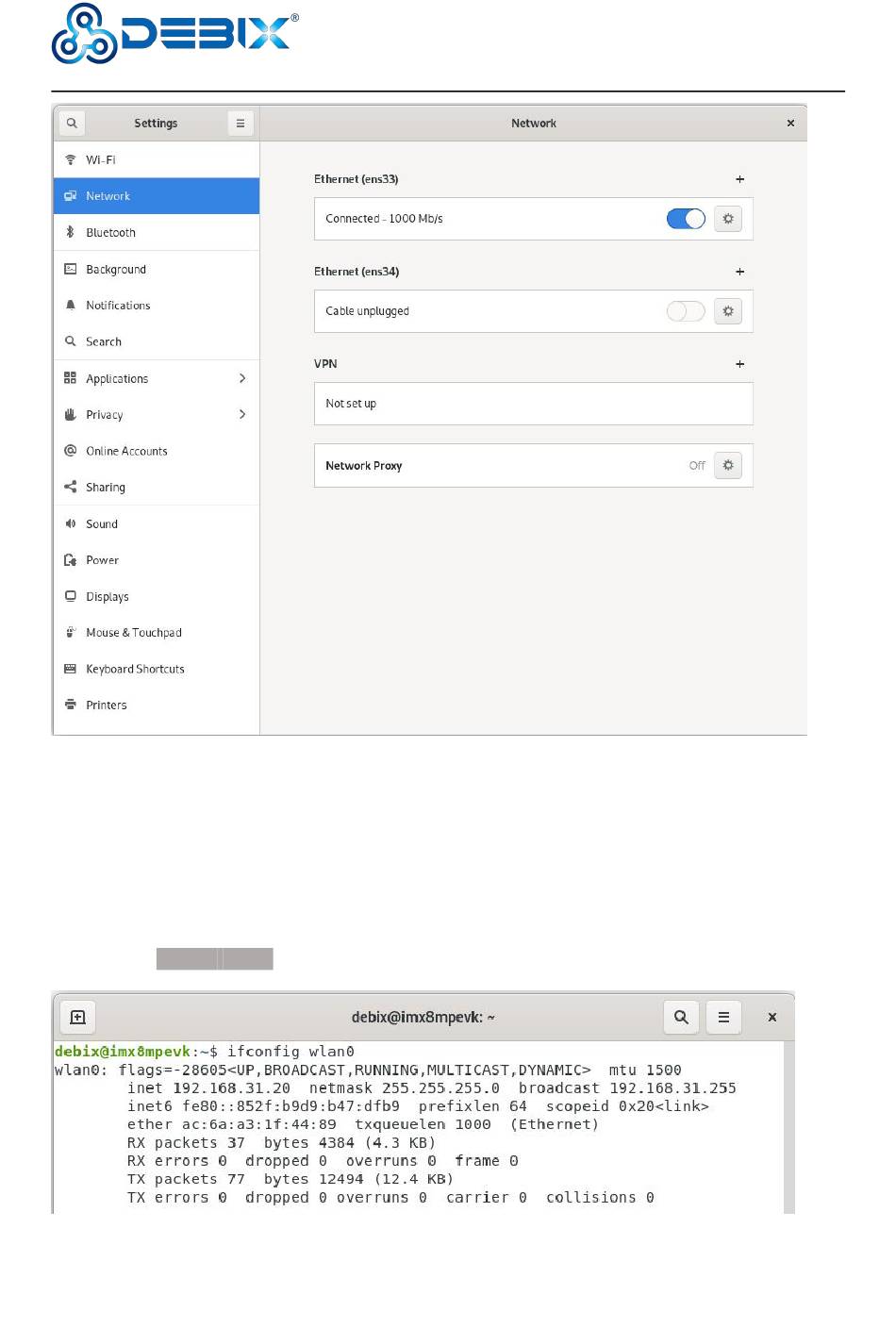Open Keyboard Shortcuts settings
Screen dimensions: 896x1328
coord(157,669)
